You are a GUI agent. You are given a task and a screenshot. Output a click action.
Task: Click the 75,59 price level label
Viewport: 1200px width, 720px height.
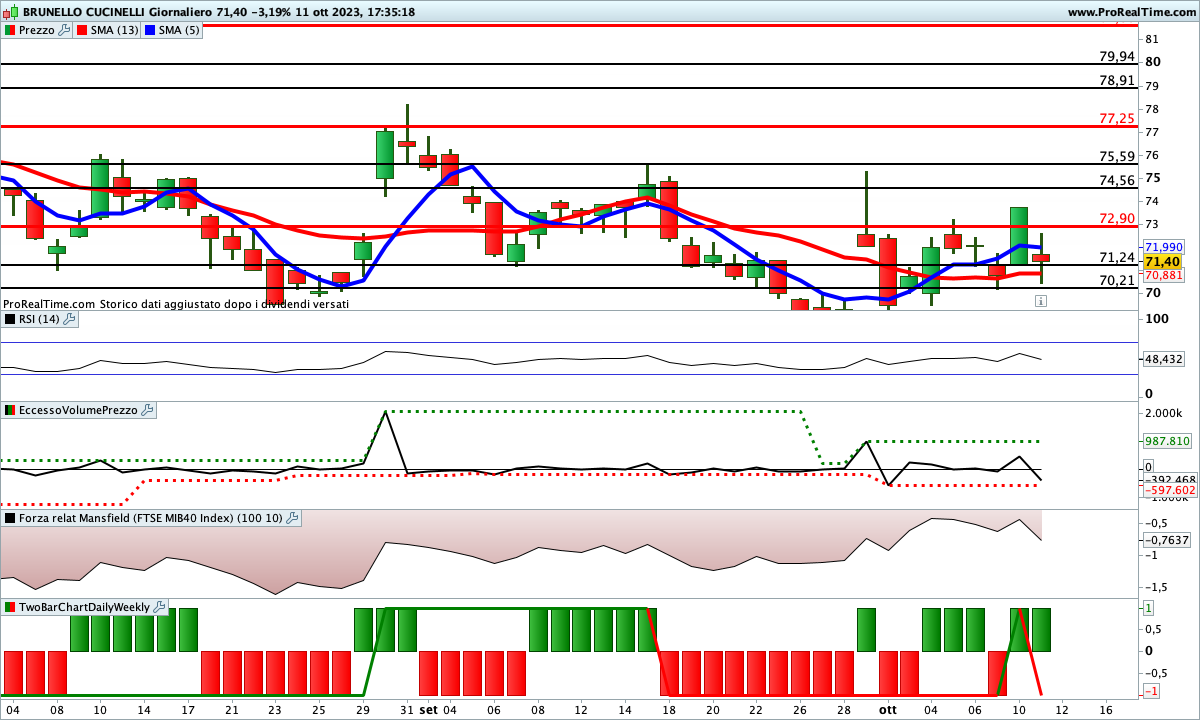coord(1116,156)
